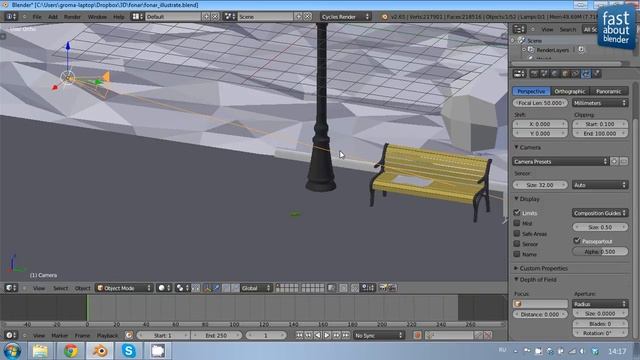Select Orthographic lens type
Screen dimensions: 640x360
pyautogui.click(x=570, y=91)
